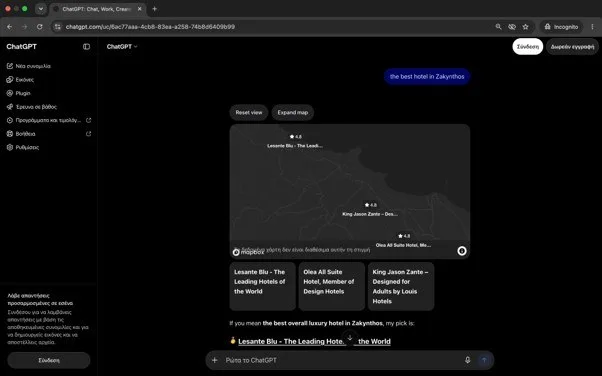Click the ChatGPT logo text in sidebar

click(22, 46)
